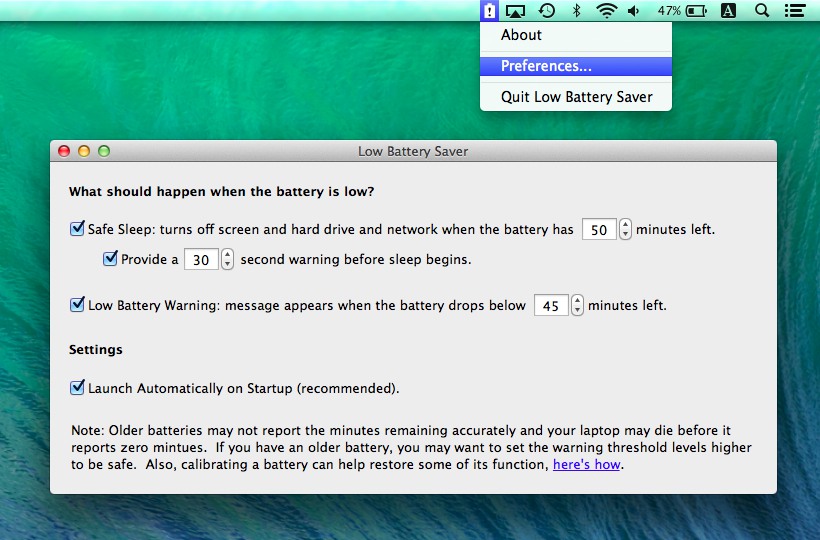820x540 pixels.
Task: Minimize the Low Battery Saver window
Action: pyautogui.click(x=84, y=151)
